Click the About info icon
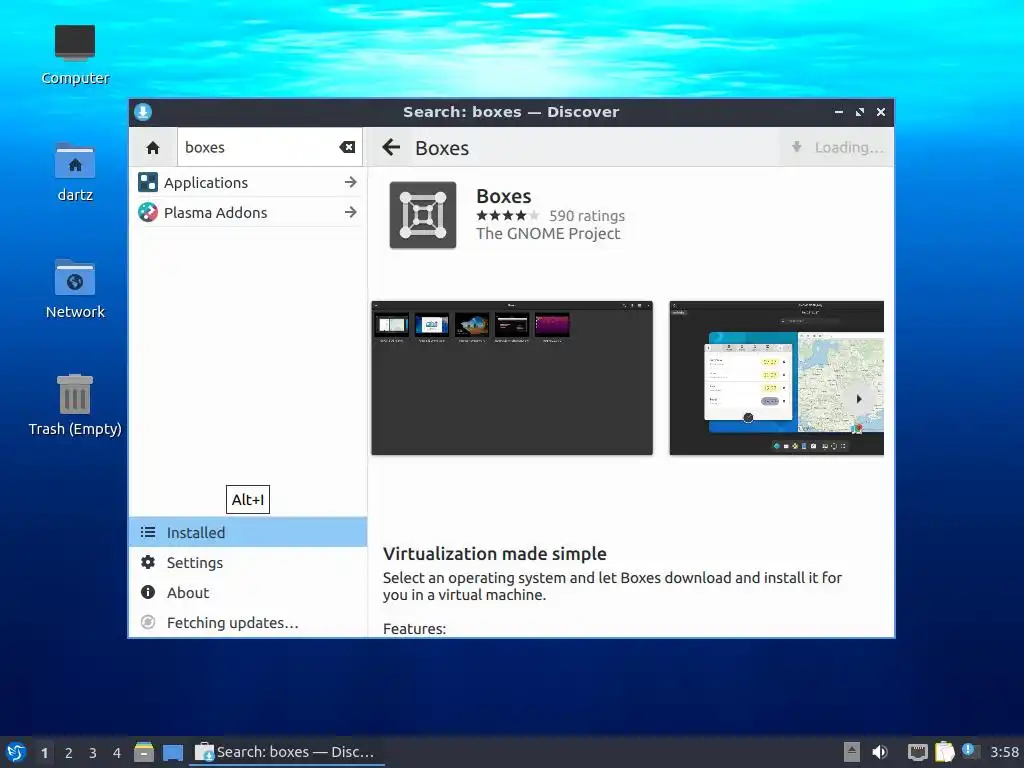This screenshot has width=1024, height=768. (x=148, y=592)
